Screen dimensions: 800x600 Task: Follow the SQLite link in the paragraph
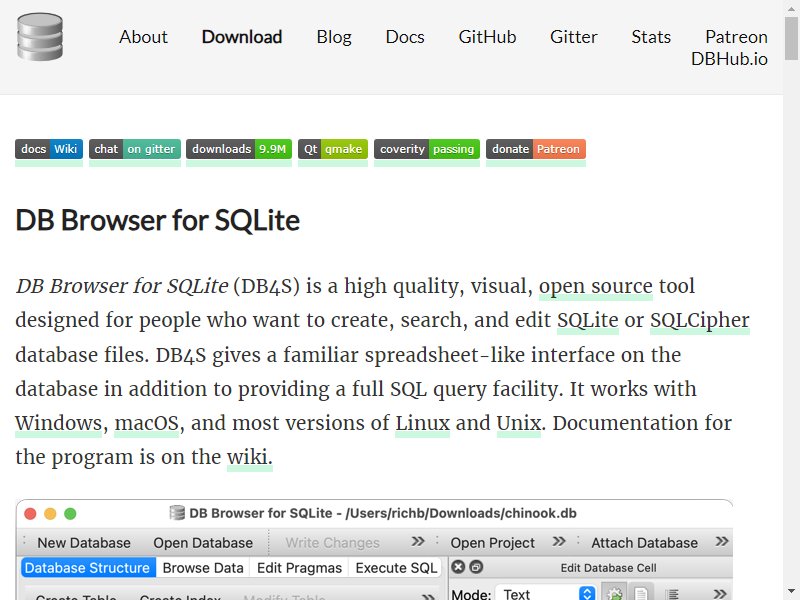point(588,320)
